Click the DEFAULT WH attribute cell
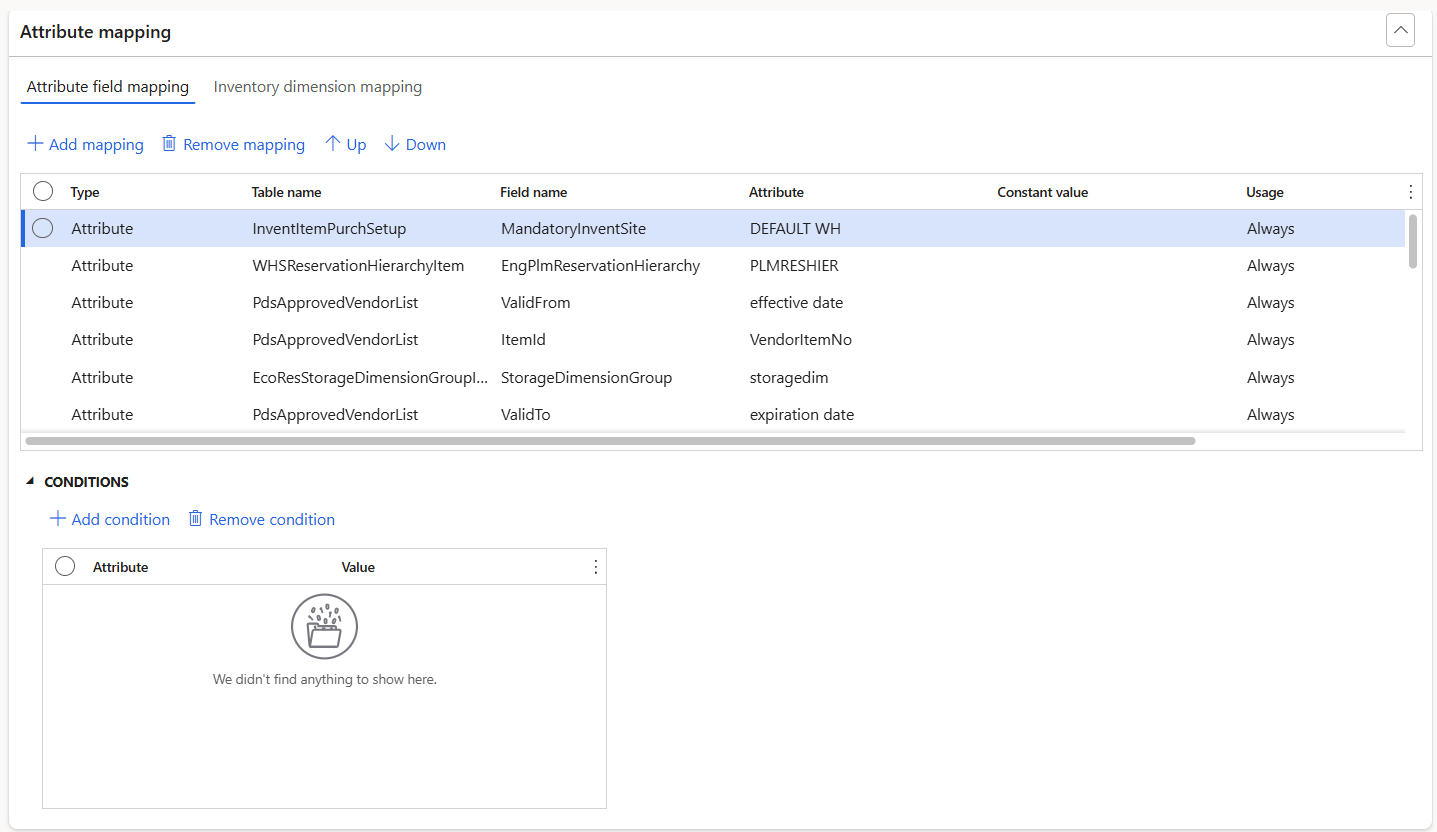The image size is (1437, 832). coord(795,229)
